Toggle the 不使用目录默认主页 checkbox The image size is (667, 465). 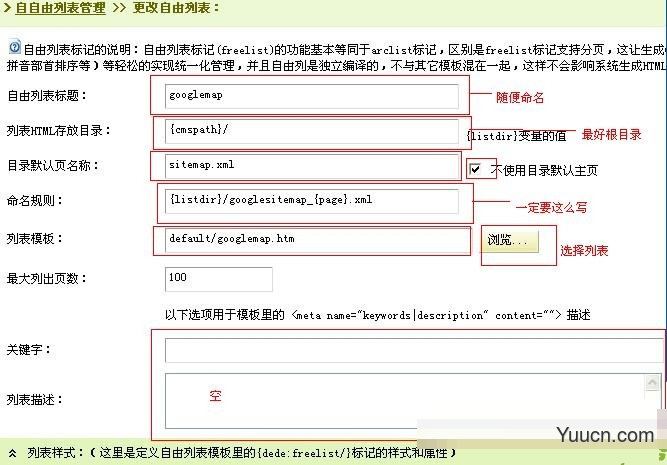pos(476,169)
